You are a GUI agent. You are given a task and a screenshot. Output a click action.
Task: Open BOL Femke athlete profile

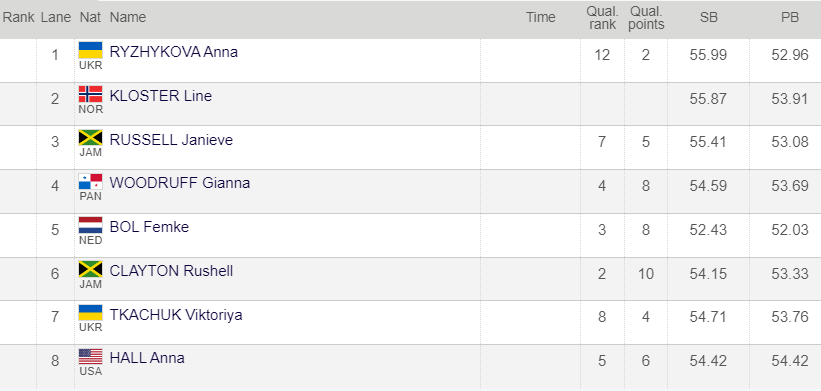pyautogui.click(x=149, y=227)
